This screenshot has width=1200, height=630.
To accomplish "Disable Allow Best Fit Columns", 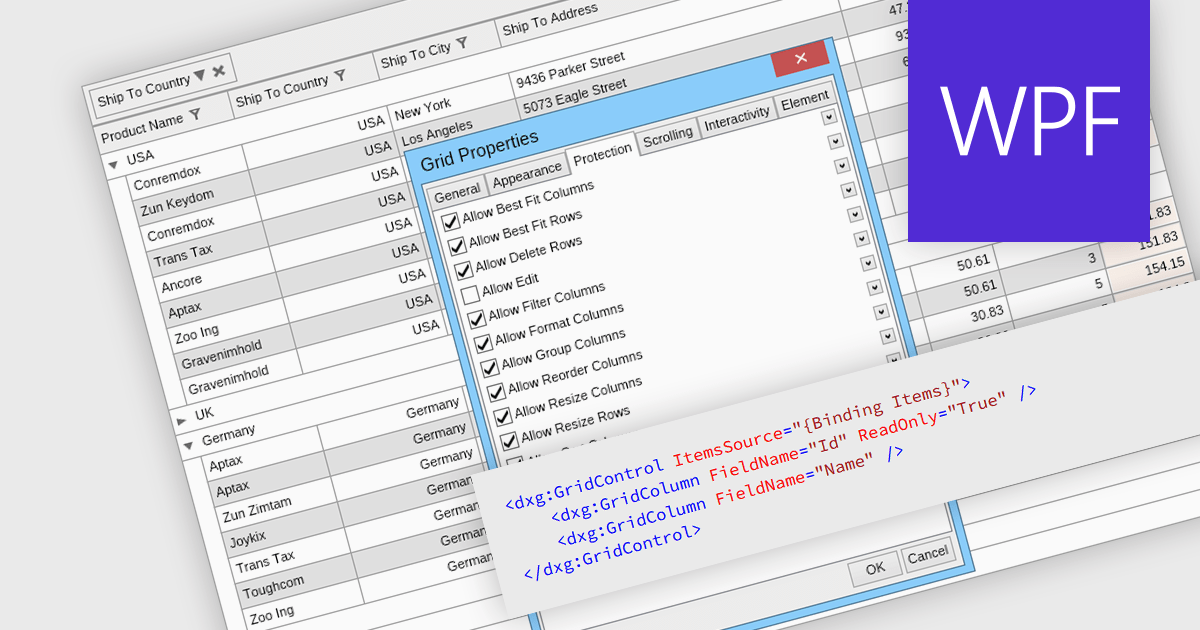I will coord(452,219).
